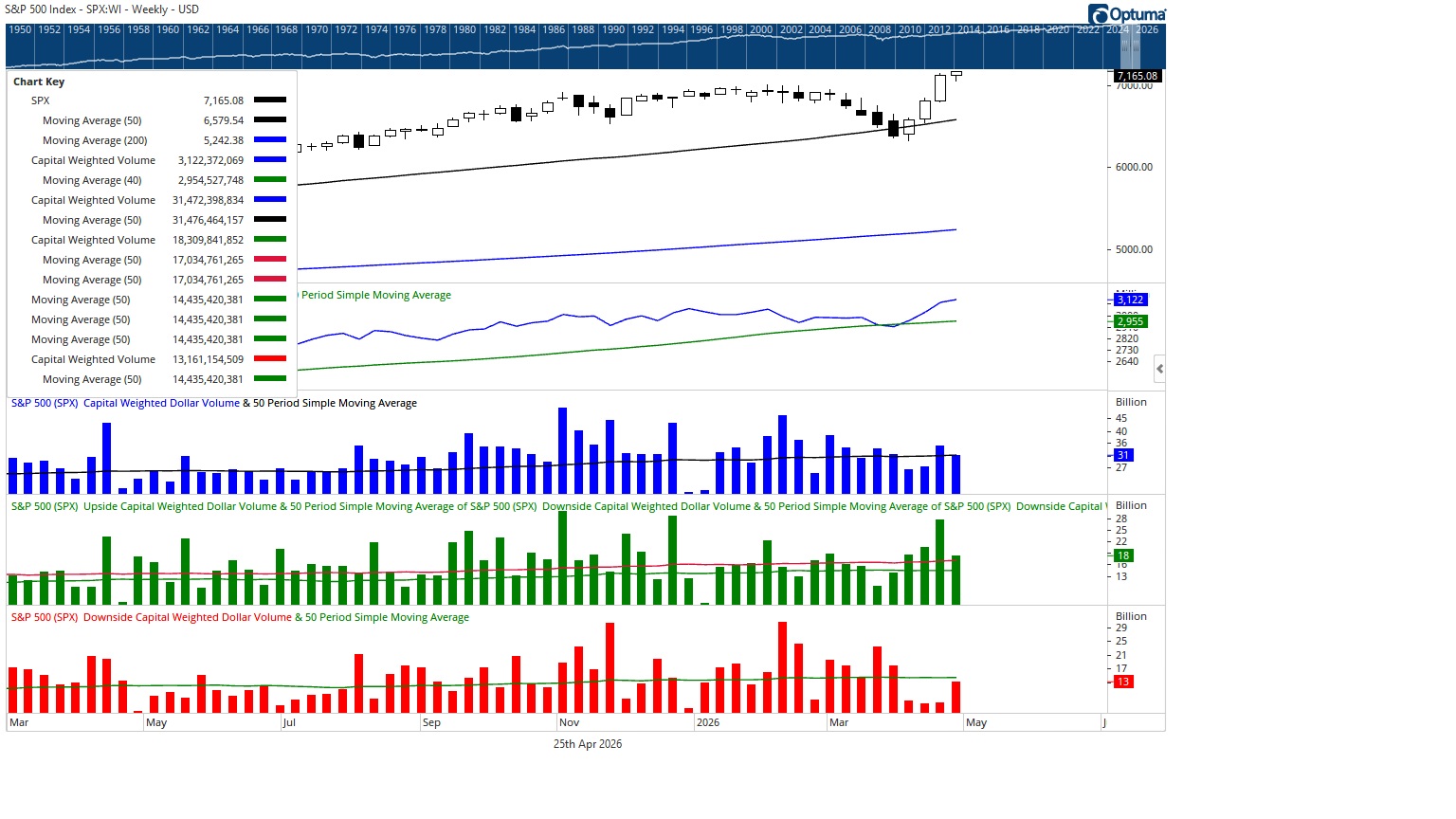The image size is (1456, 819).
Task: Click the blue Moving Average (200) swatch
Action: [x=270, y=140]
